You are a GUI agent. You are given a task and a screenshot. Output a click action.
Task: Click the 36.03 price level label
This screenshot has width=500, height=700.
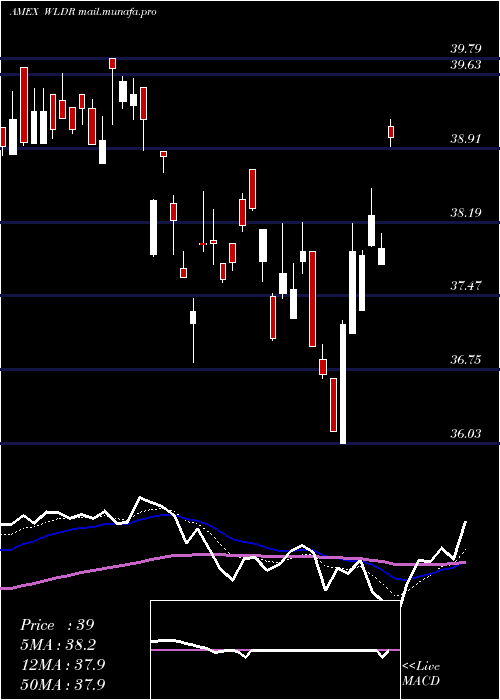pyautogui.click(x=466, y=433)
